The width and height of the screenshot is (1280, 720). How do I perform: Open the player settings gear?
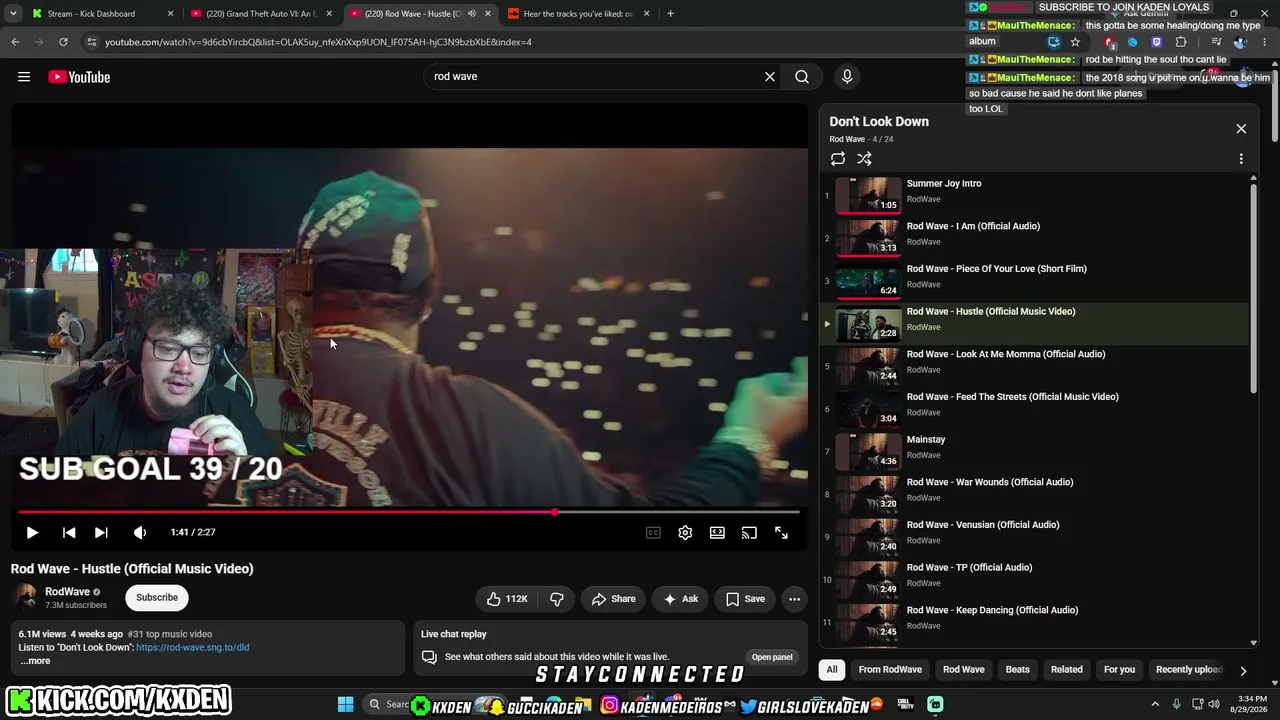[x=685, y=533]
